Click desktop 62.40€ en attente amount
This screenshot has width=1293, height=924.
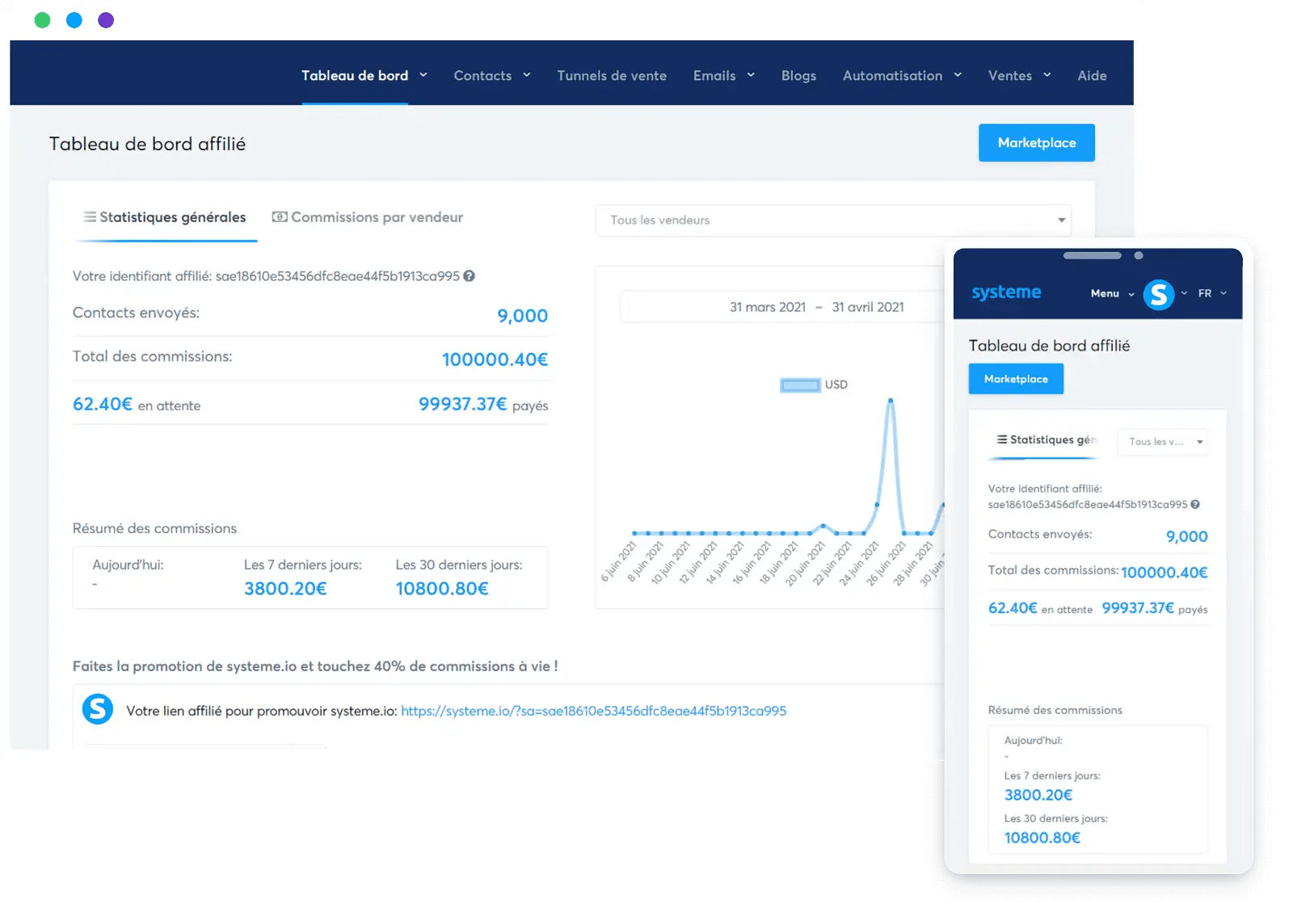pos(103,404)
